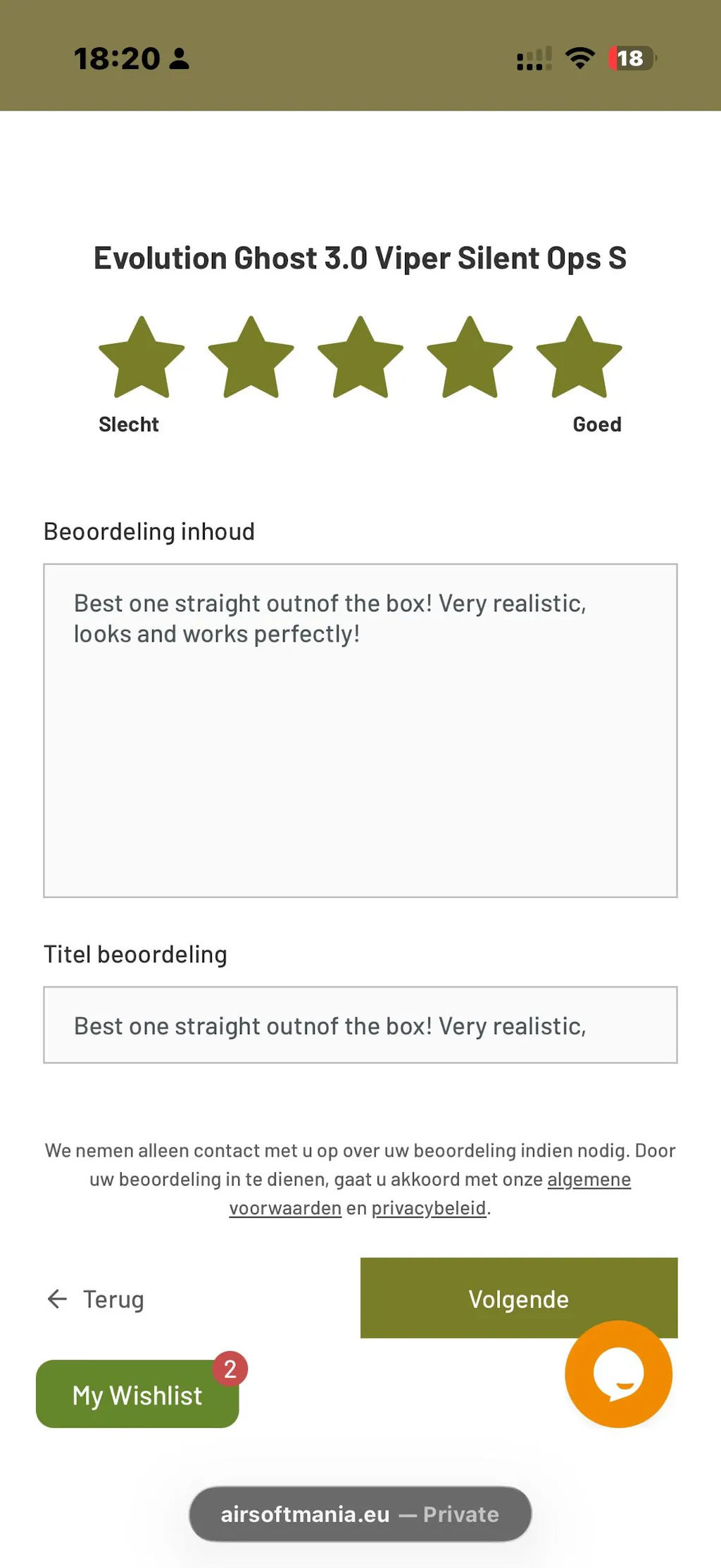Give five stars for Goed

(579, 358)
